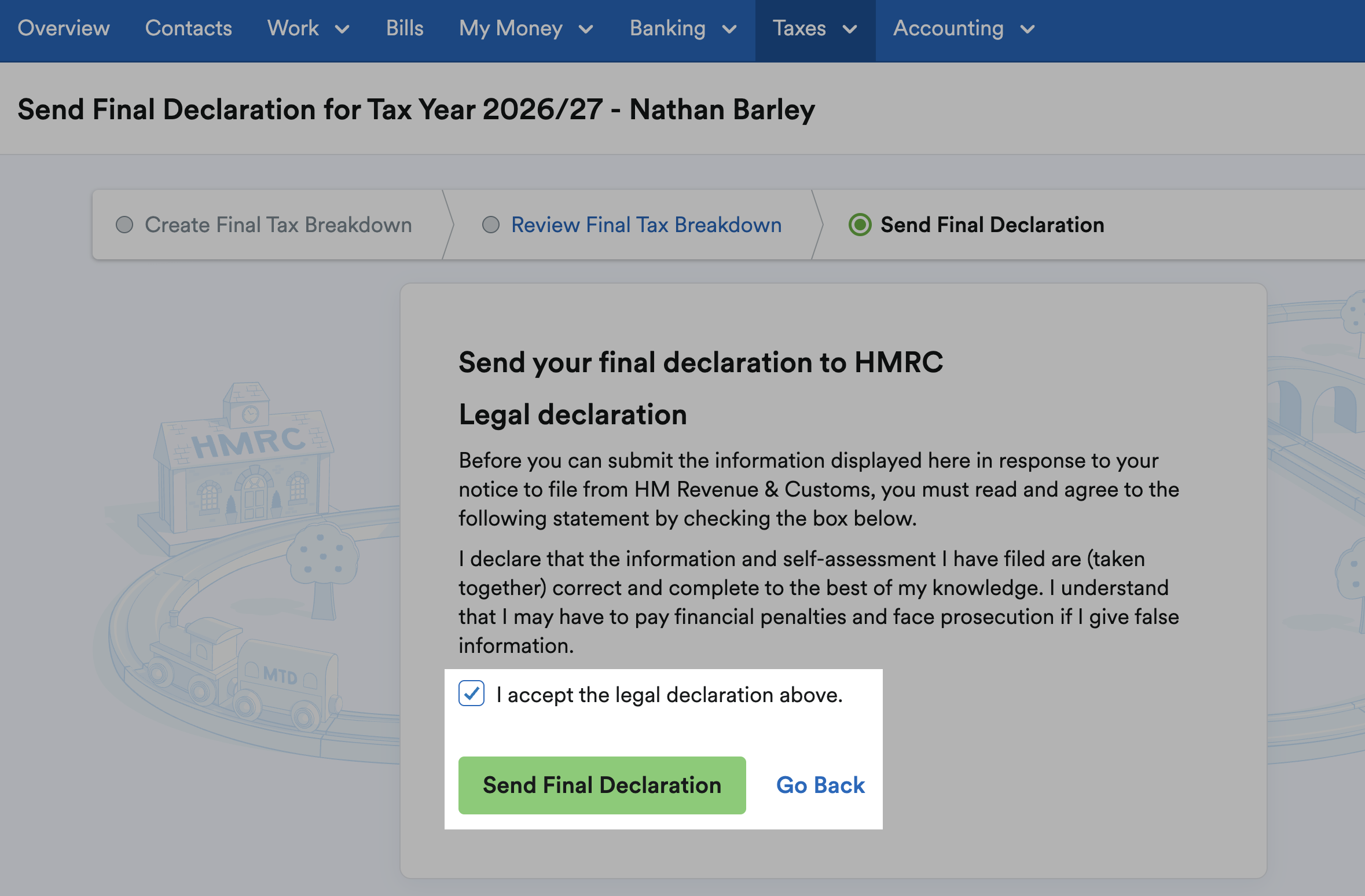Click the Review Final Tax Breakdown step circle
Image resolution: width=1365 pixels, height=896 pixels.
coord(491,225)
